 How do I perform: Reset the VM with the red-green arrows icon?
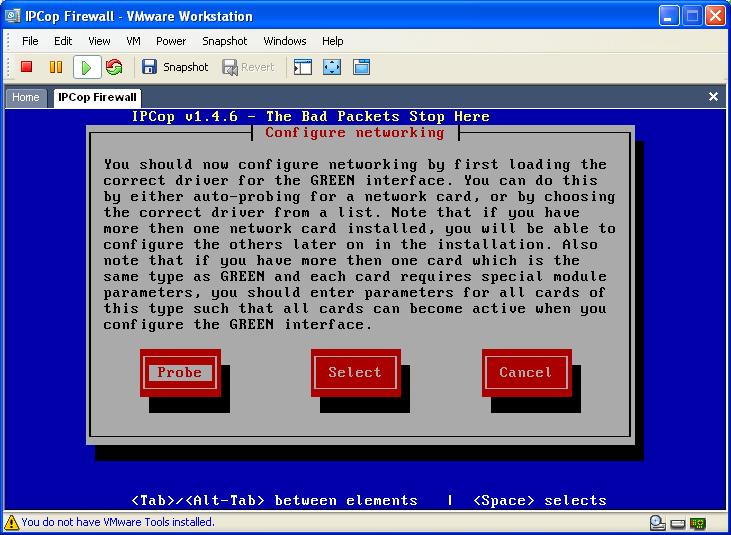[x=114, y=67]
